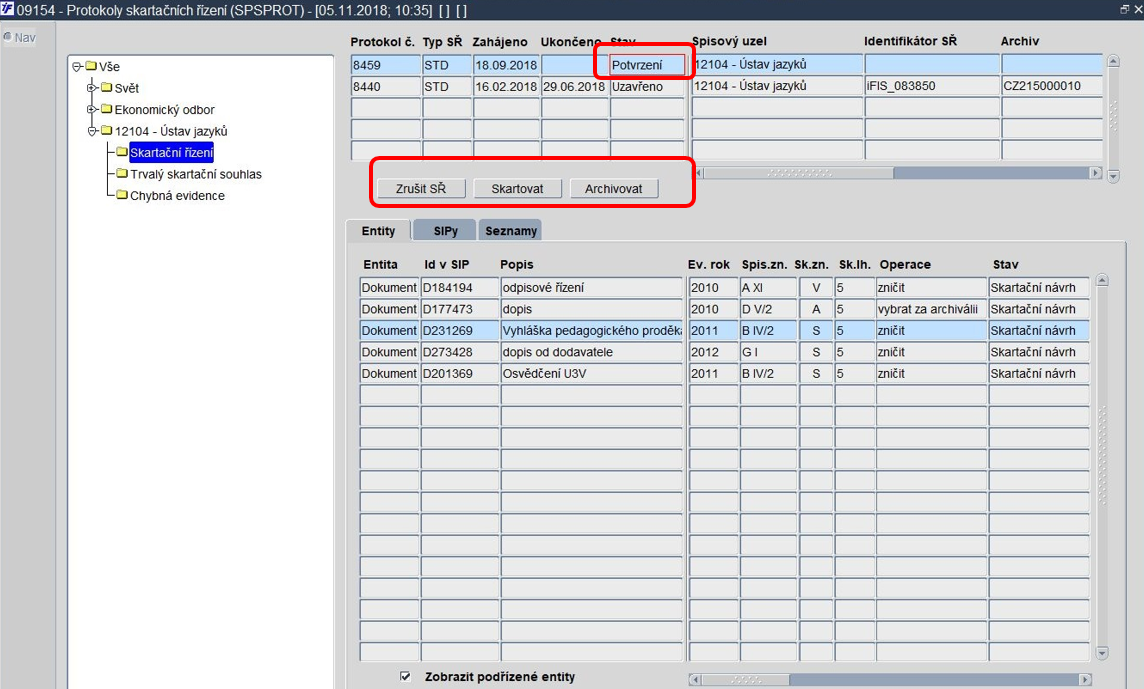Switch to the SIPy tab

(x=445, y=231)
